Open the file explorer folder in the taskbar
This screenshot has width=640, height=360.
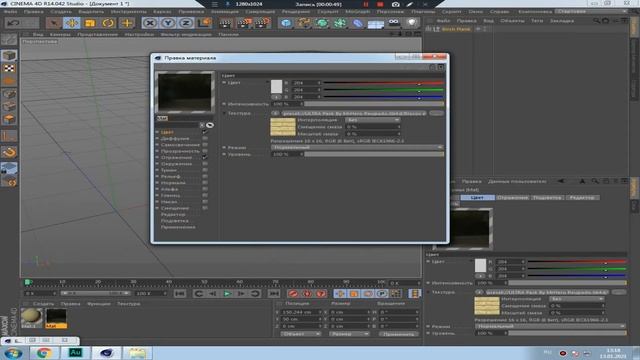(x=137, y=353)
